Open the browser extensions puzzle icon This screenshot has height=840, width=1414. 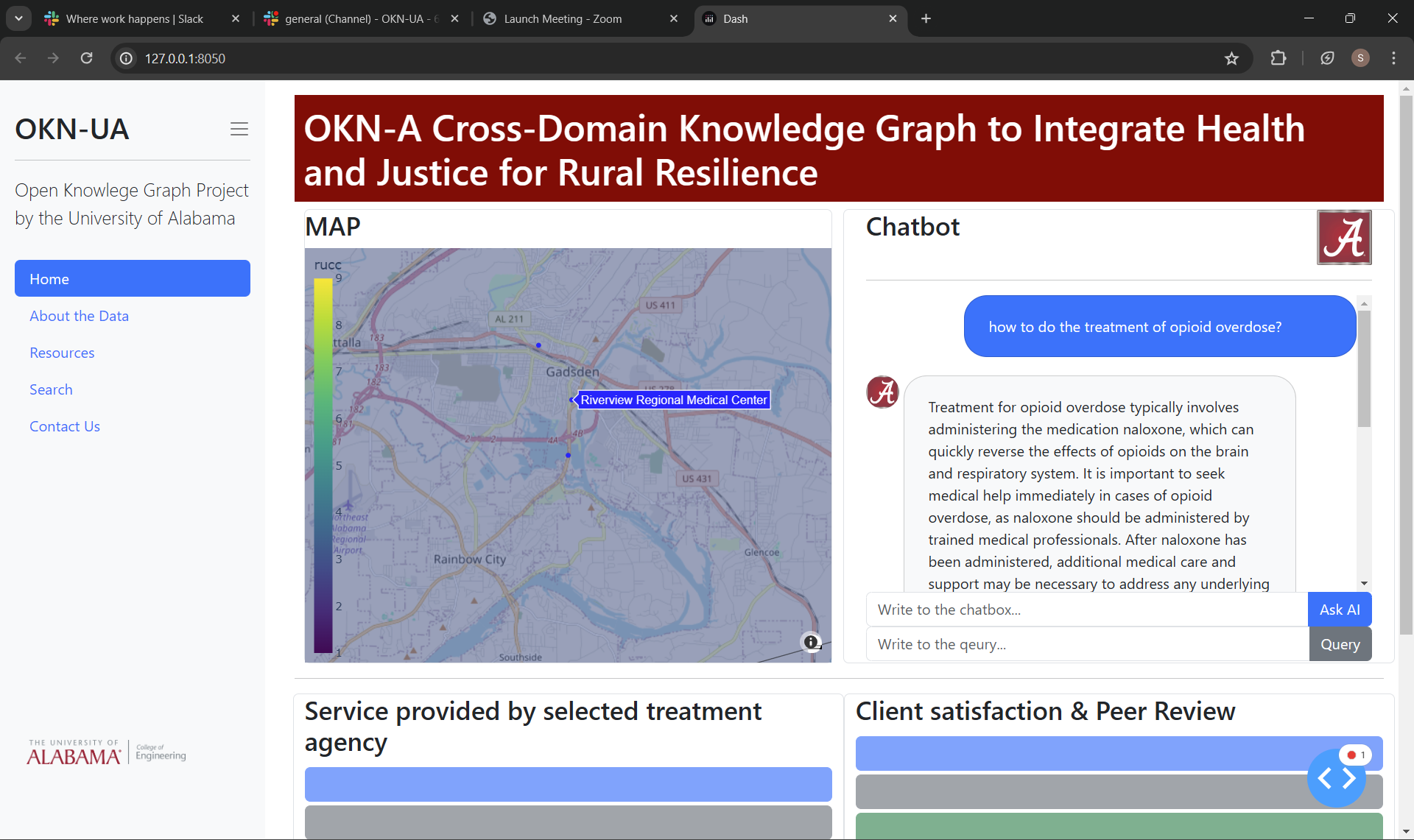[x=1278, y=58]
